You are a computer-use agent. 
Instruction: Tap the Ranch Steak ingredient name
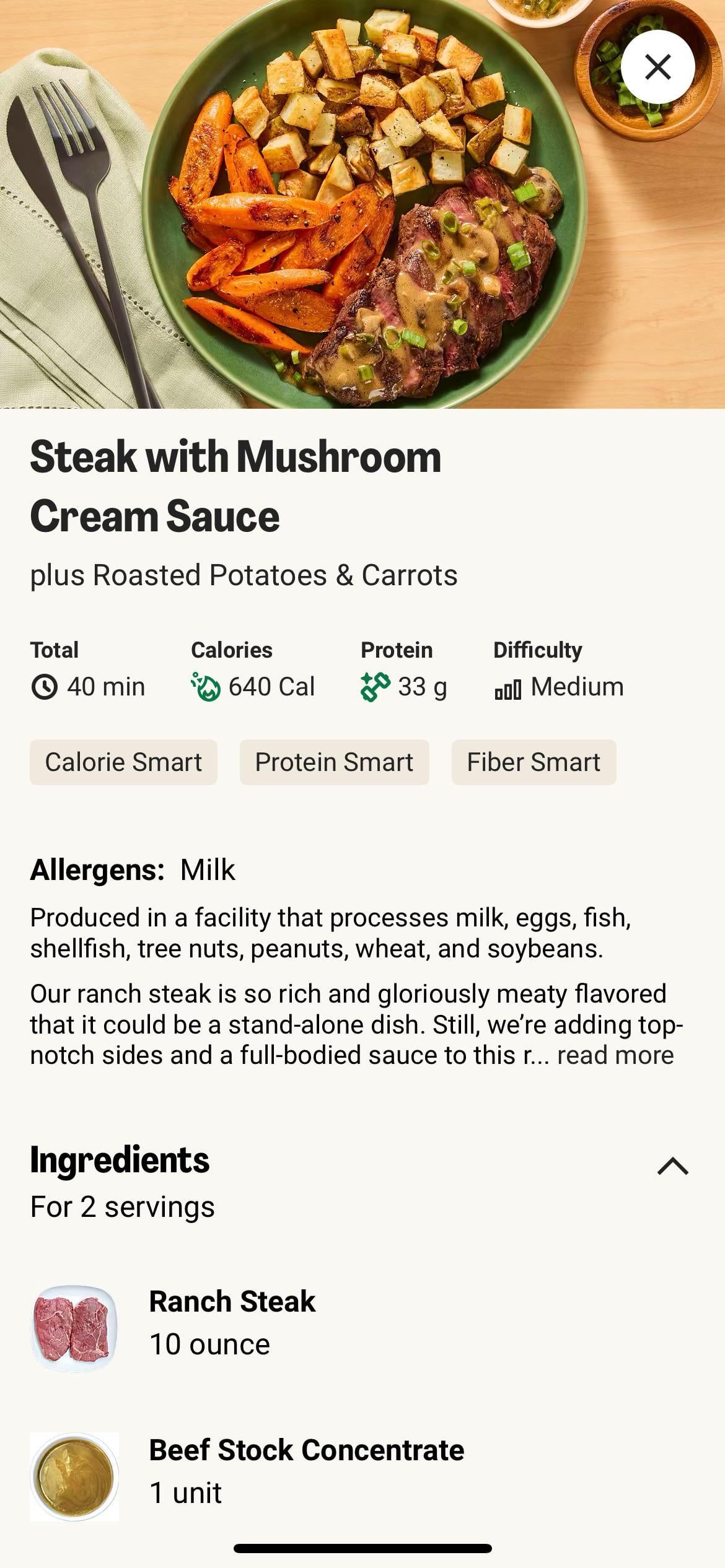click(232, 1301)
